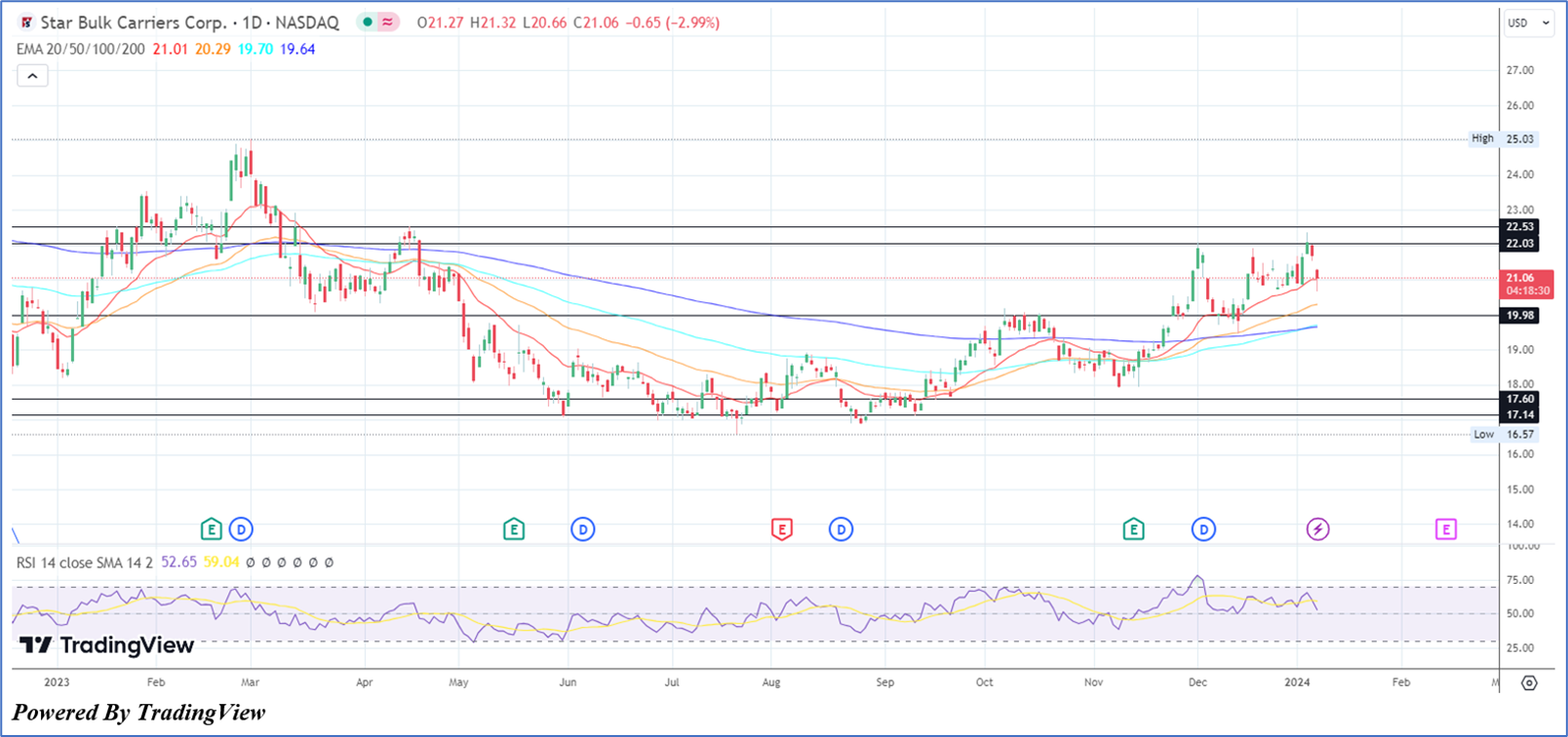Click the 19.98 horizontal line price label
1568x737 pixels.
(1519, 316)
